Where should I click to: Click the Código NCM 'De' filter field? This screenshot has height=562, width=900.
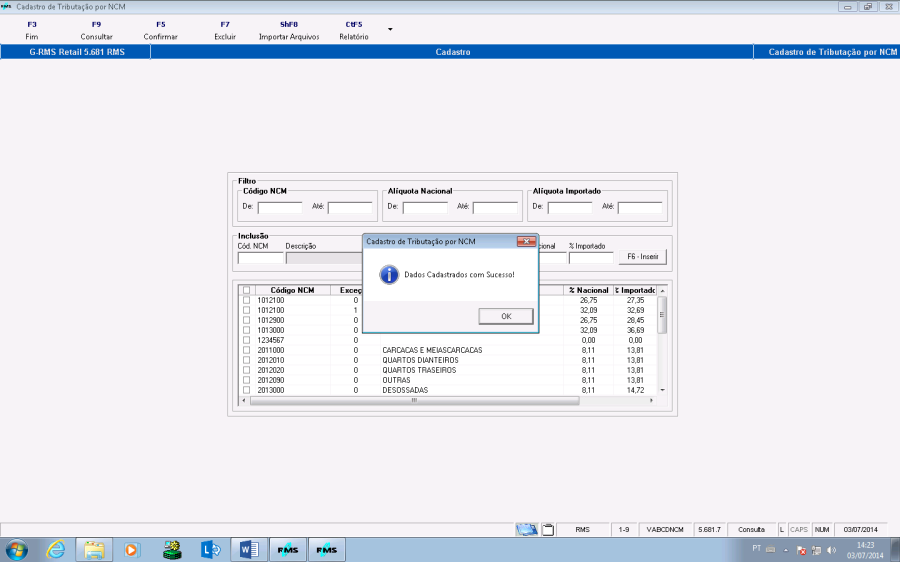[280, 208]
